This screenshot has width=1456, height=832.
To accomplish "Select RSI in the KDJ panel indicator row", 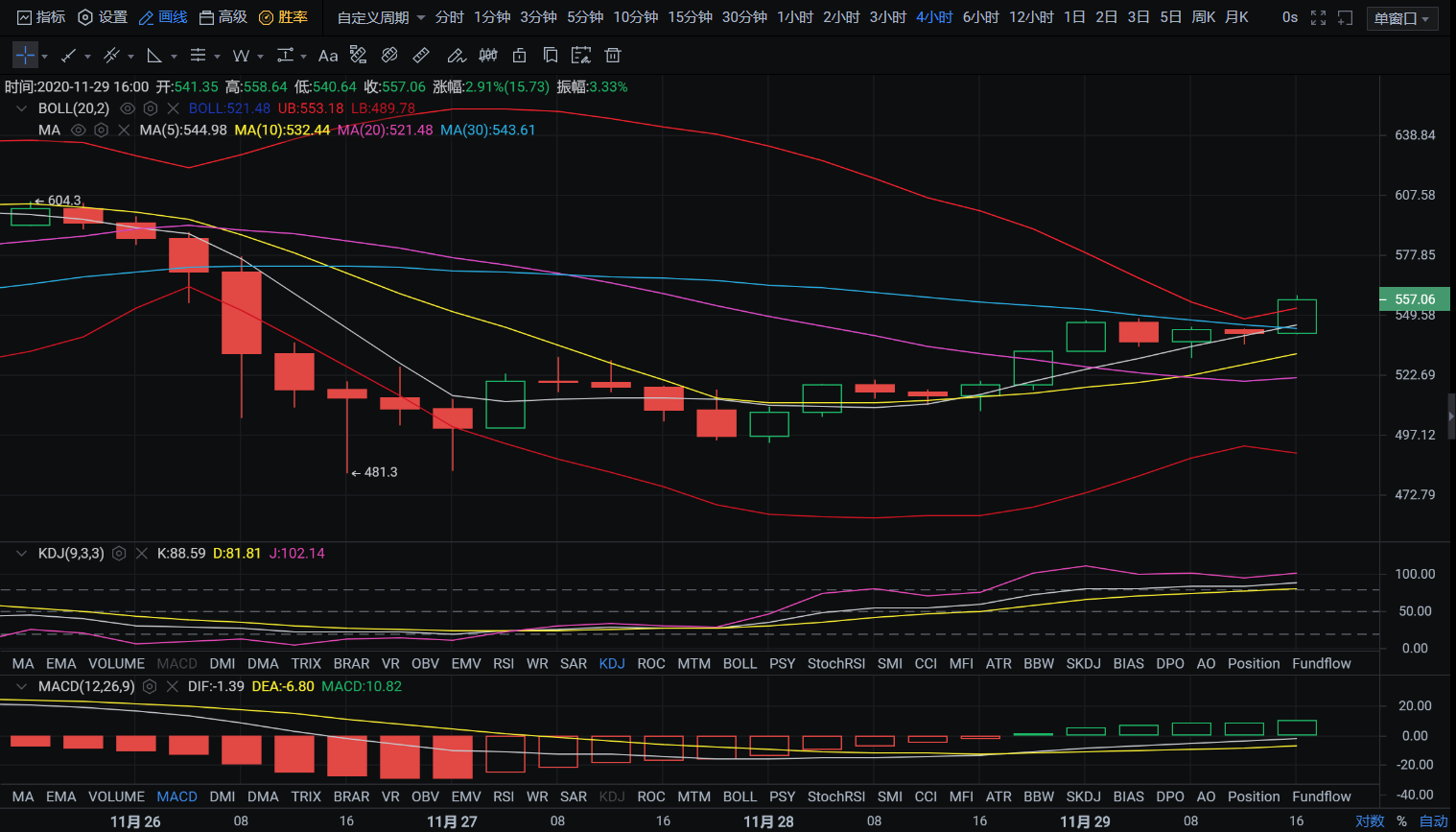I will coord(504,663).
